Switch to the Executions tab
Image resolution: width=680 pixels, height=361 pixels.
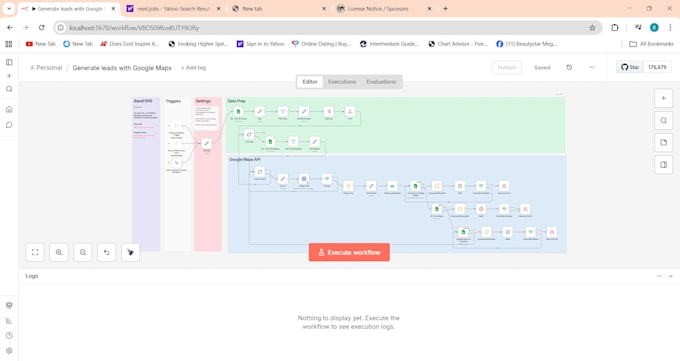342,82
